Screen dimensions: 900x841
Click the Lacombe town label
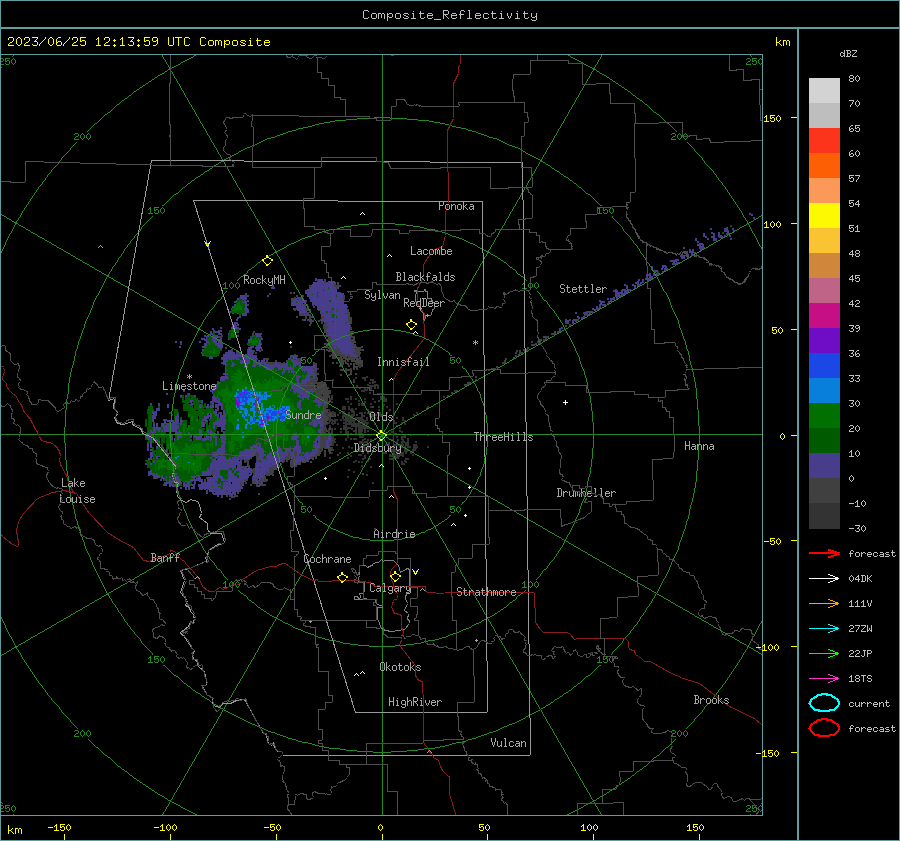(x=431, y=251)
